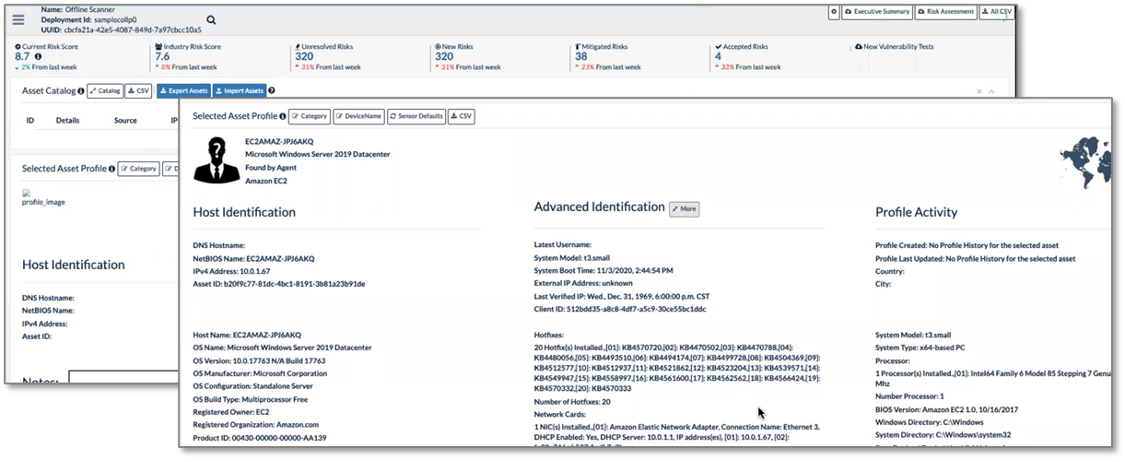Collapse the Asset Catalog panel chevron
The height and width of the screenshot is (462, 1125).
tap(992, 90)
